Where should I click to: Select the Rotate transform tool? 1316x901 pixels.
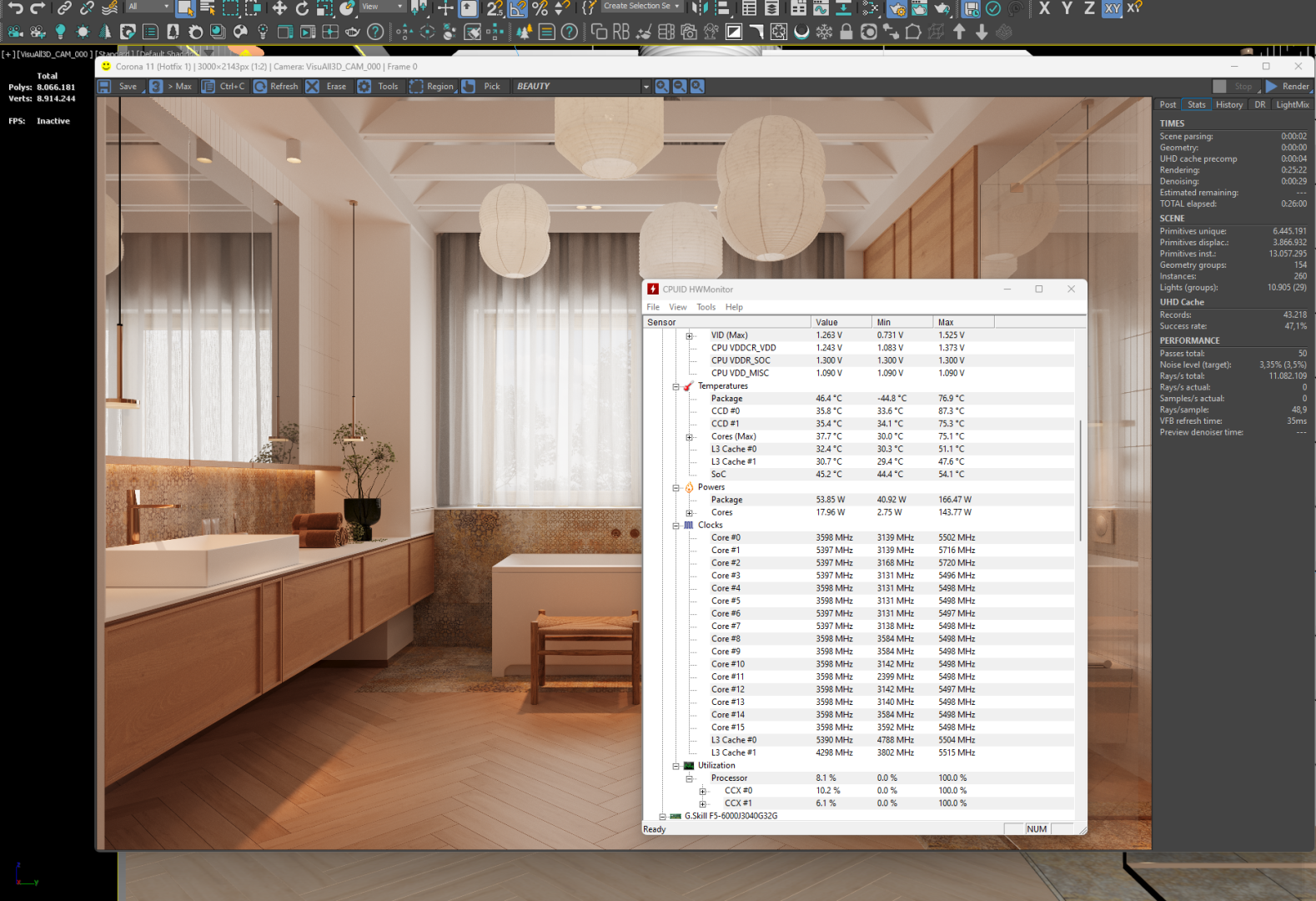tap(302, 8)
